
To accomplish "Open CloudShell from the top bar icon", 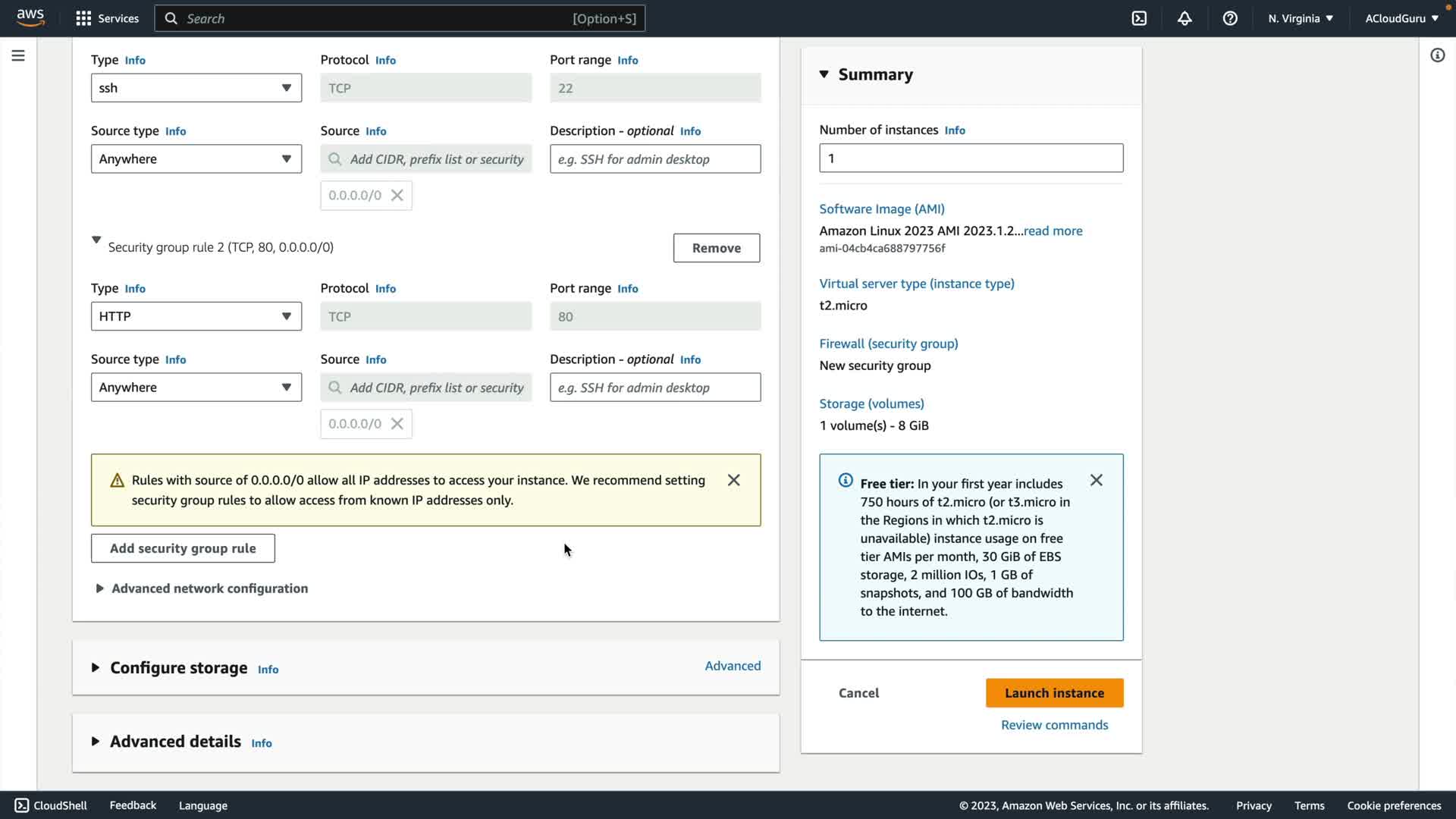I will (x=1139, y=18).
